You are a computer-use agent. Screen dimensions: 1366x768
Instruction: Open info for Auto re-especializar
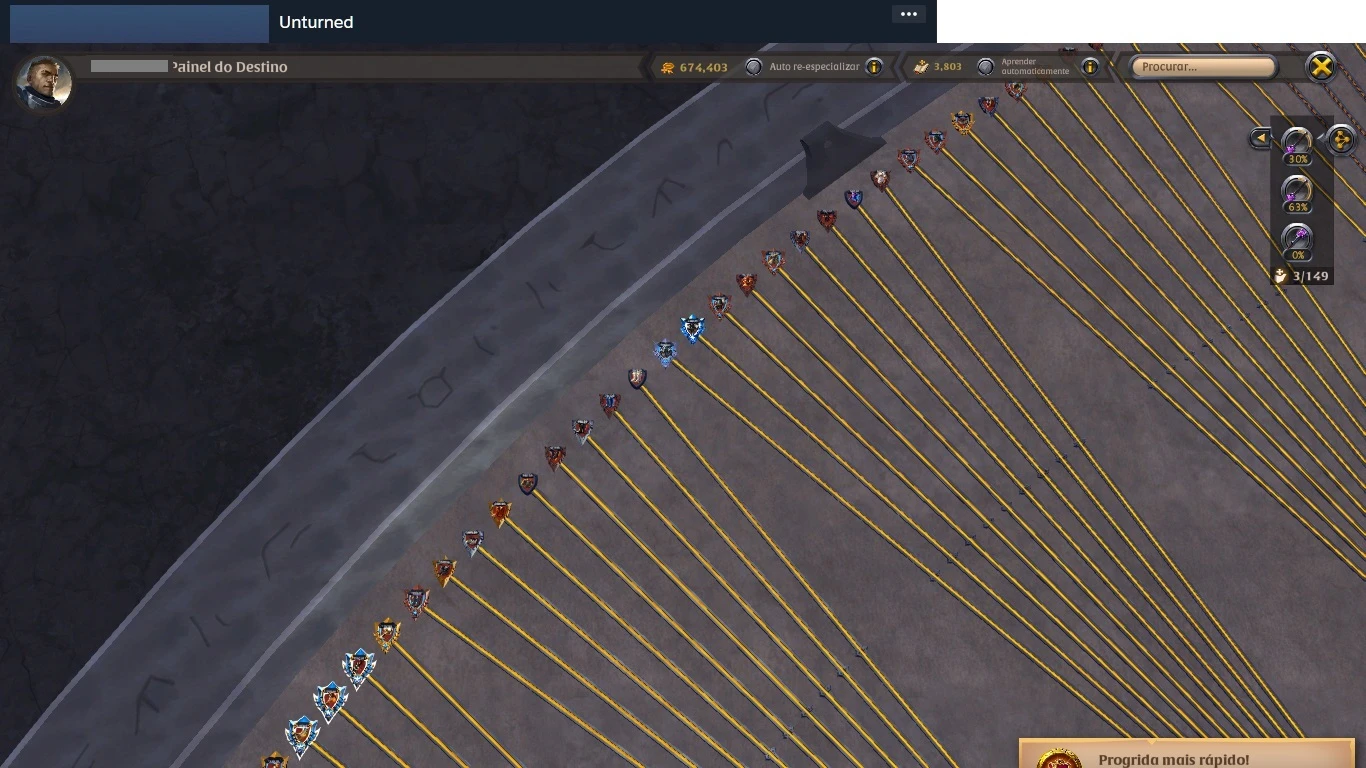(x=874, y=67)
